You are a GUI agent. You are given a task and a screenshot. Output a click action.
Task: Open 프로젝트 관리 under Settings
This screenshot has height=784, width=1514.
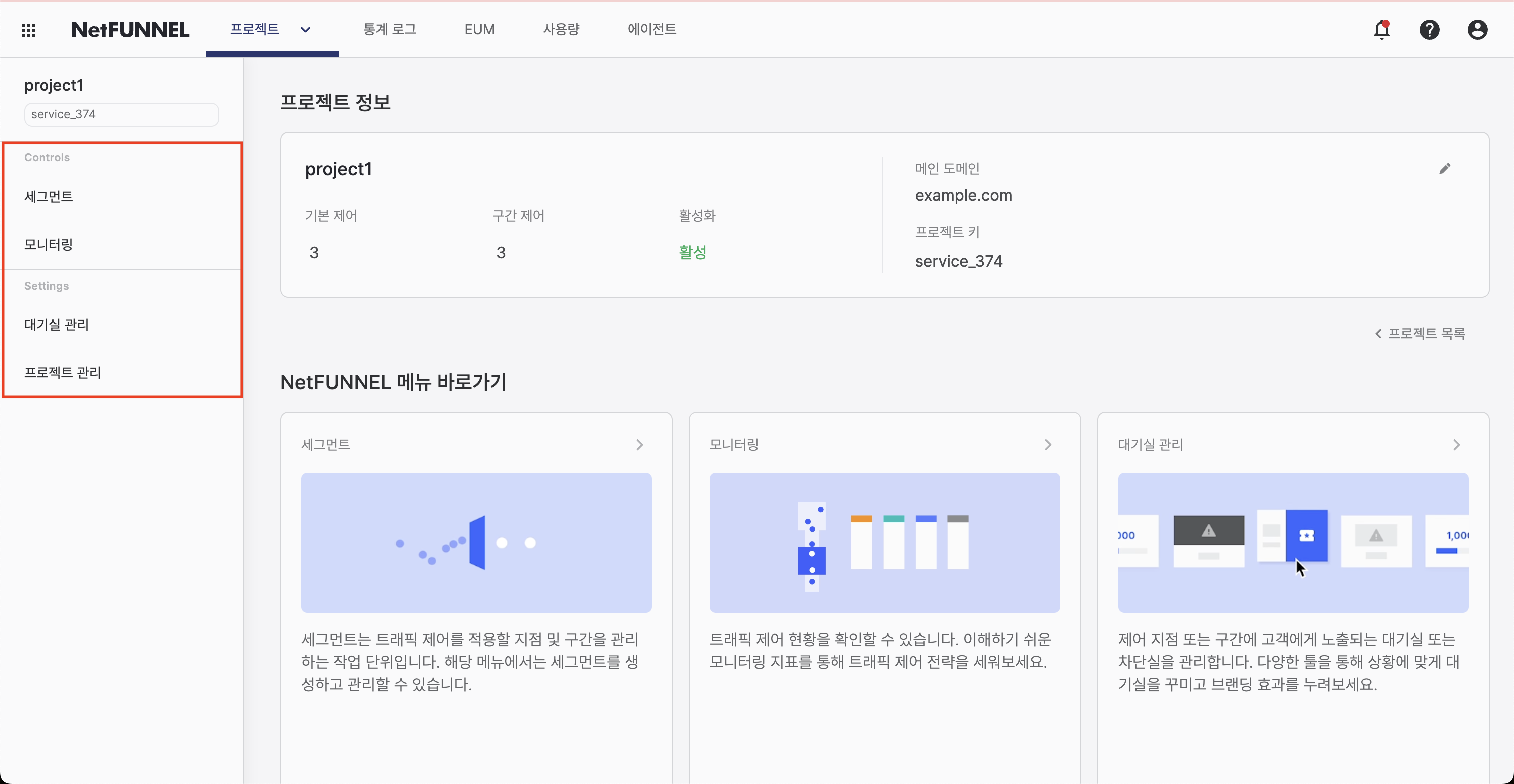tap(62, 372)
